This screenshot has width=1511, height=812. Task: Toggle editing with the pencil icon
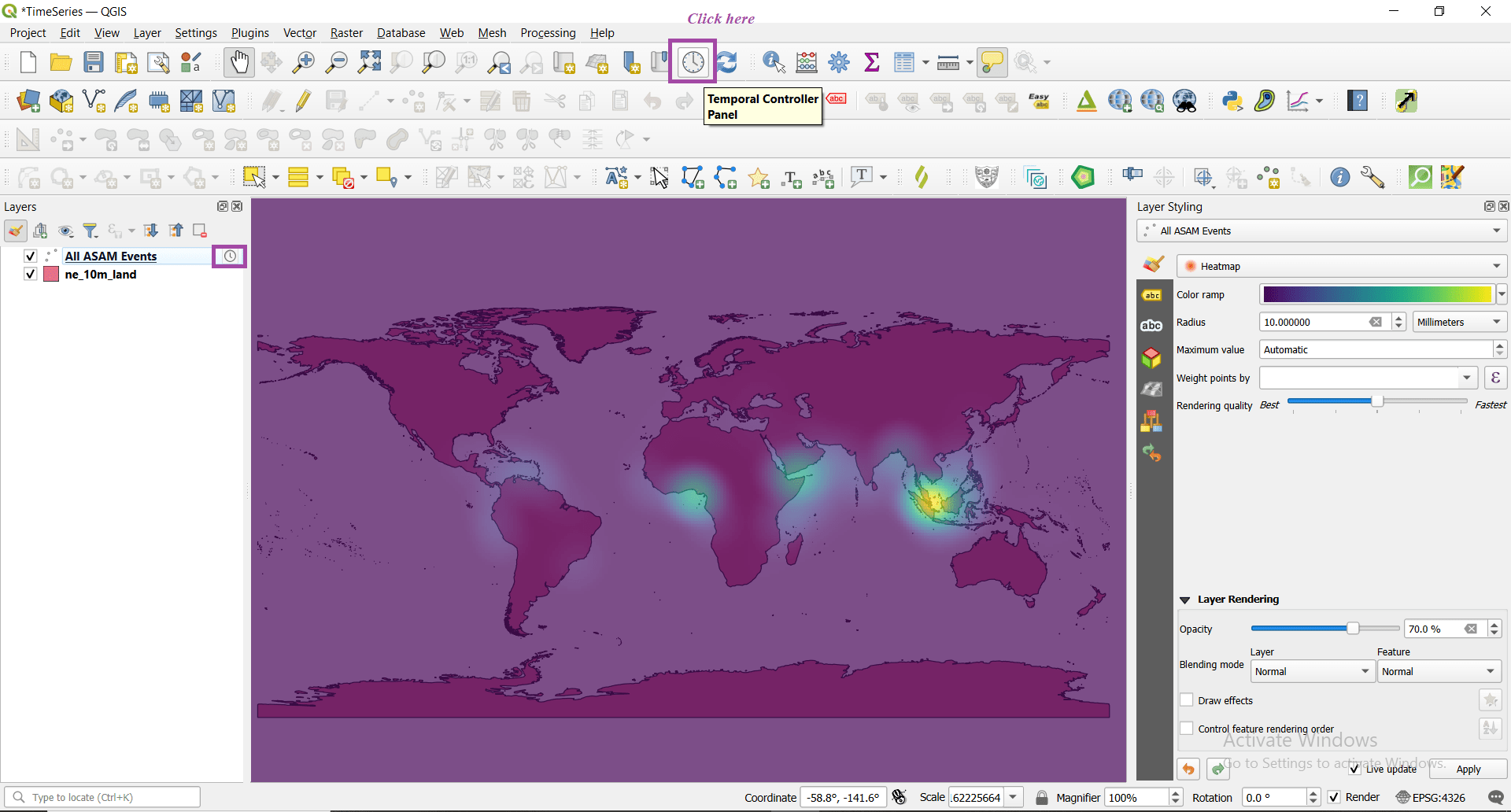click(303, 101)
